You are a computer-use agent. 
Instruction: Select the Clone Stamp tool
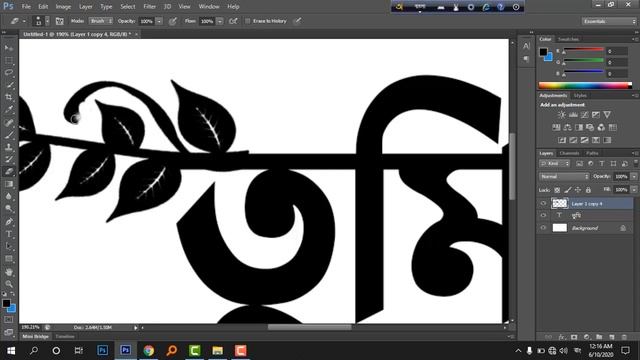tap(9, 147)
